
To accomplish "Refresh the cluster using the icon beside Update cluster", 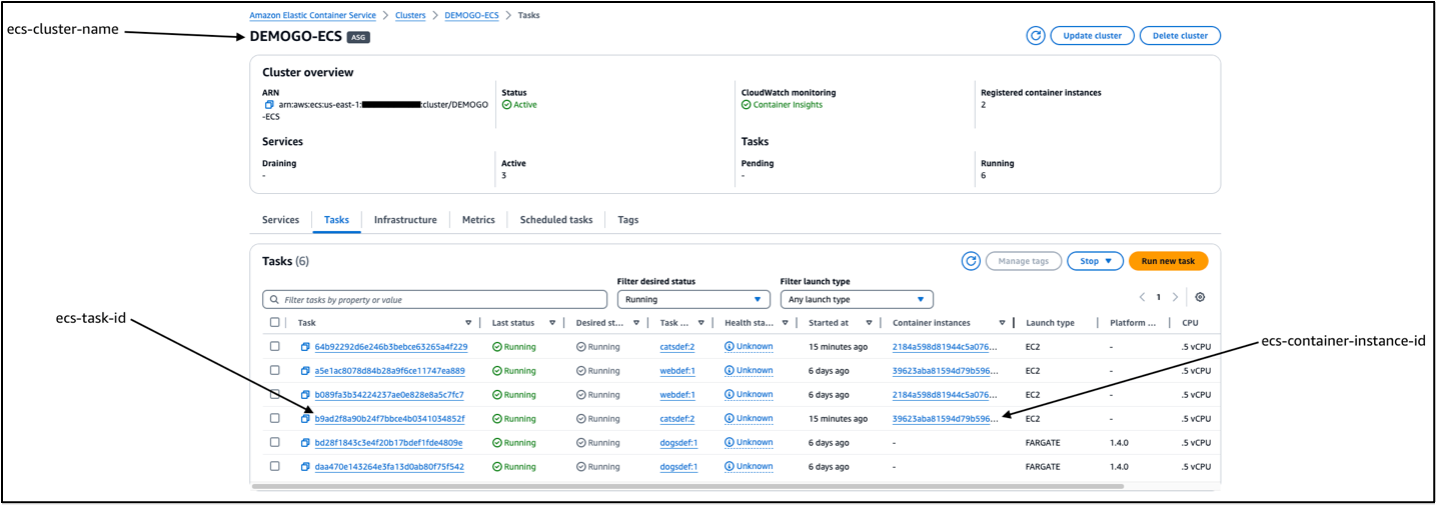I will coord(1036,35).
